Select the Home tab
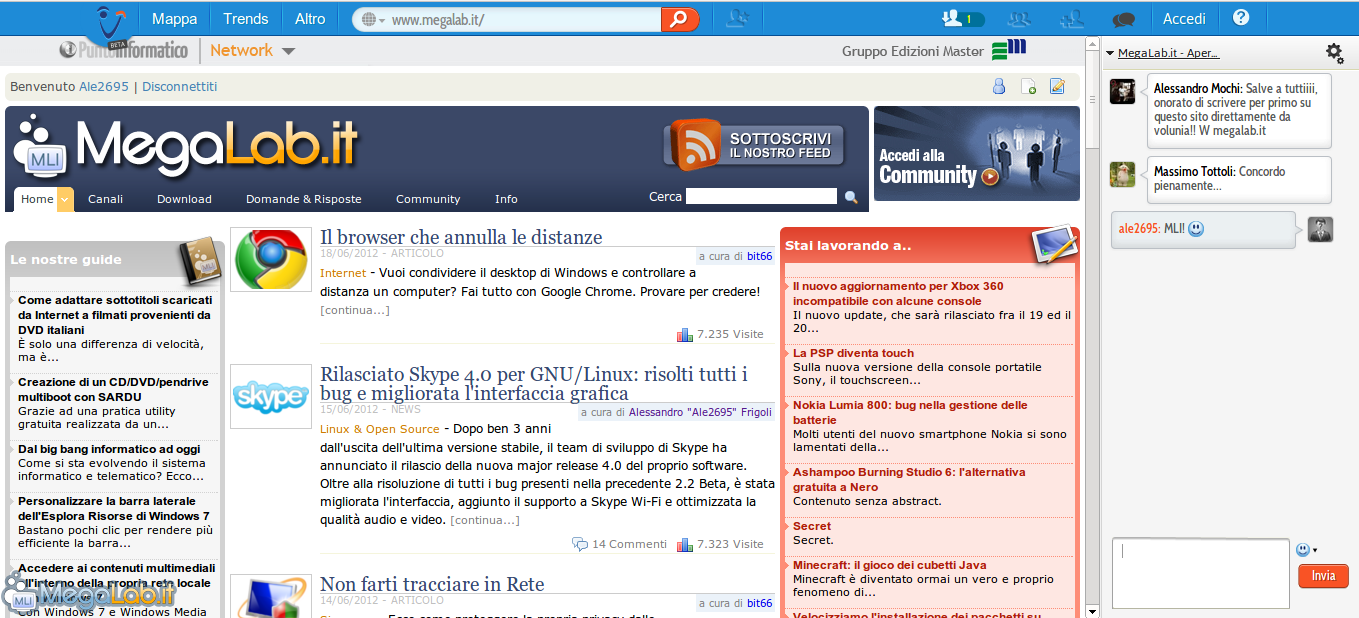The image size is (1359, 618). (37, 199)
